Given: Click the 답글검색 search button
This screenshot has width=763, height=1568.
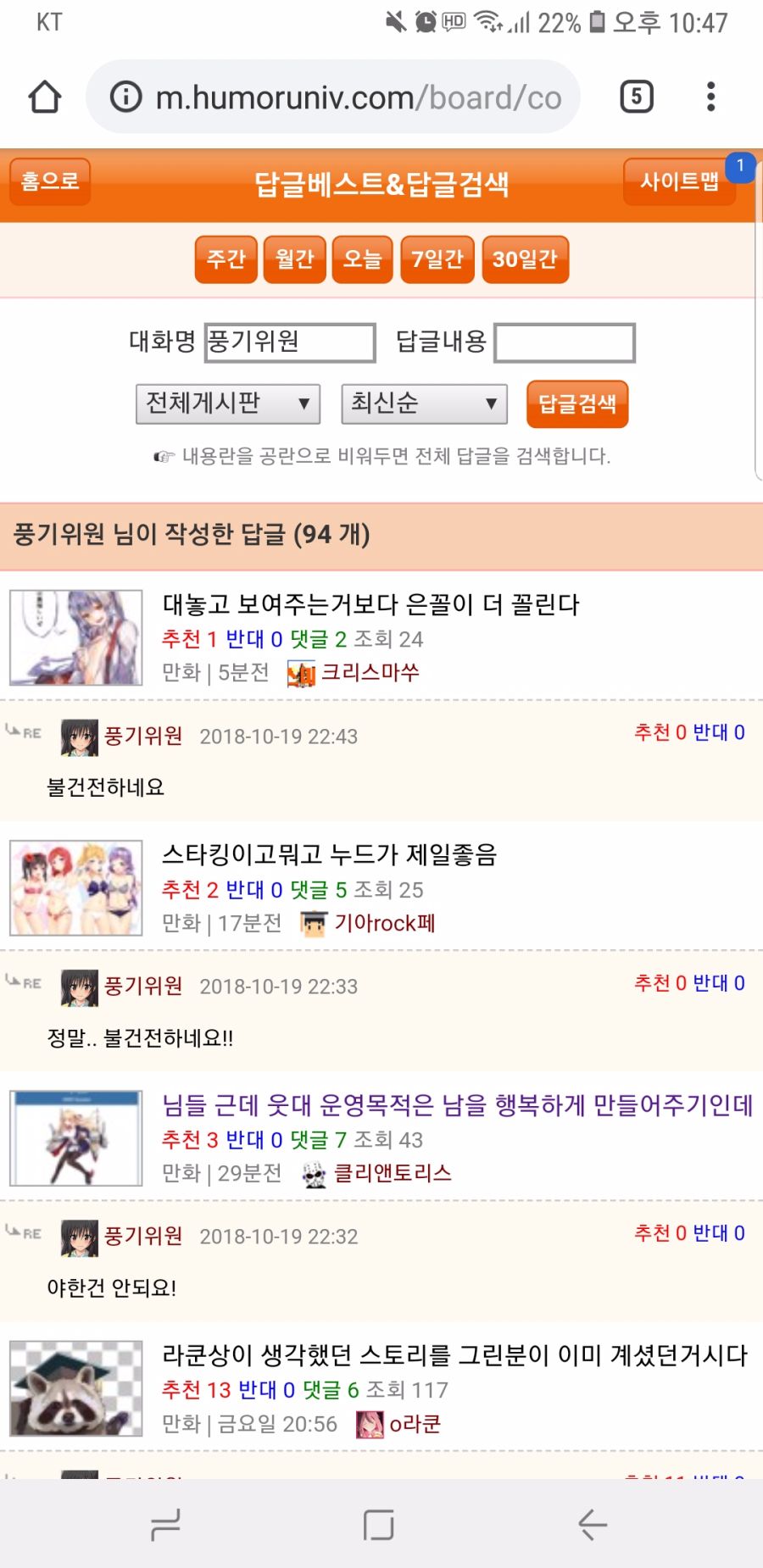Looking at the screenshot, I should (577, 403).
